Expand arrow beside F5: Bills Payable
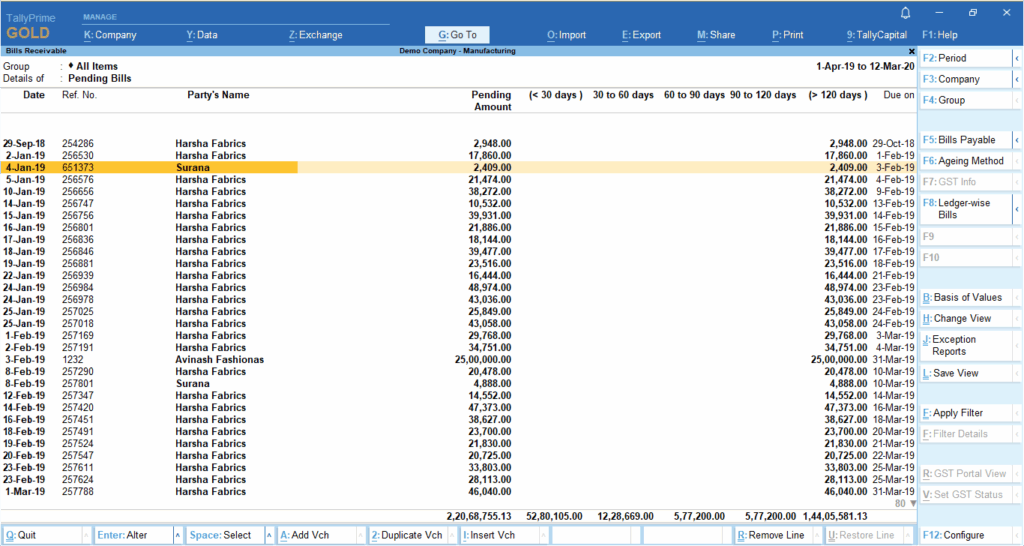Screen dimensions: 1024x546 coord(1017,140)
